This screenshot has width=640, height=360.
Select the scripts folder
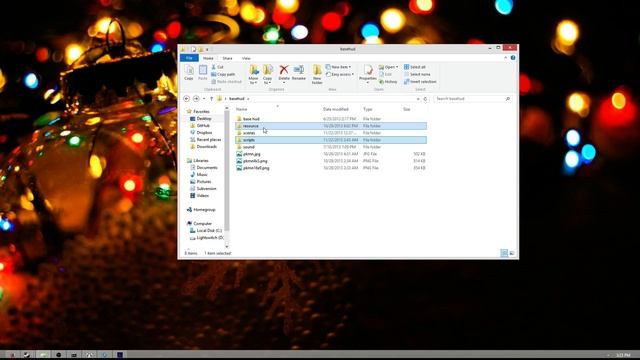tap(331, 140)
